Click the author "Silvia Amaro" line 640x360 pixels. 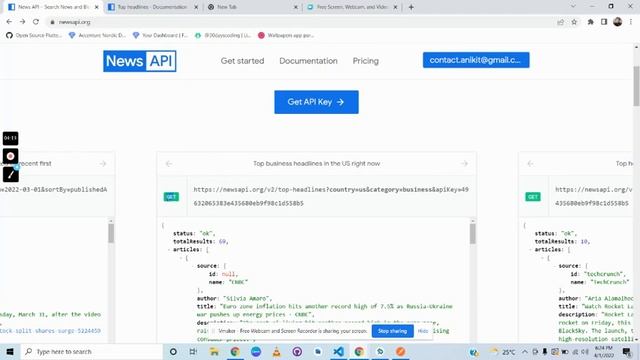[x=234, y=298]
